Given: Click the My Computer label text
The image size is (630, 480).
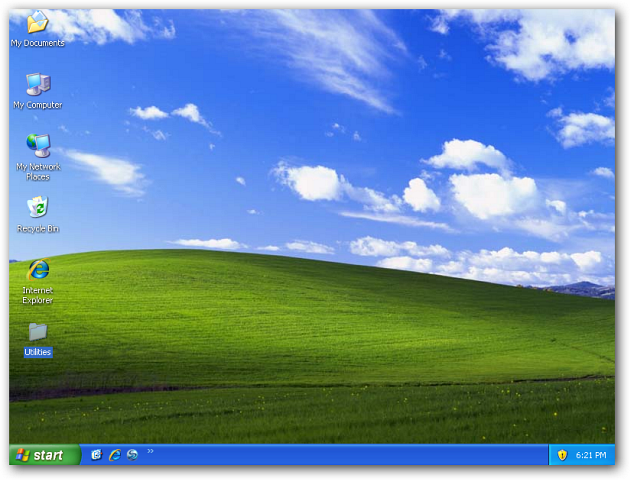Looking at the screenshot, I should point(38,105).
